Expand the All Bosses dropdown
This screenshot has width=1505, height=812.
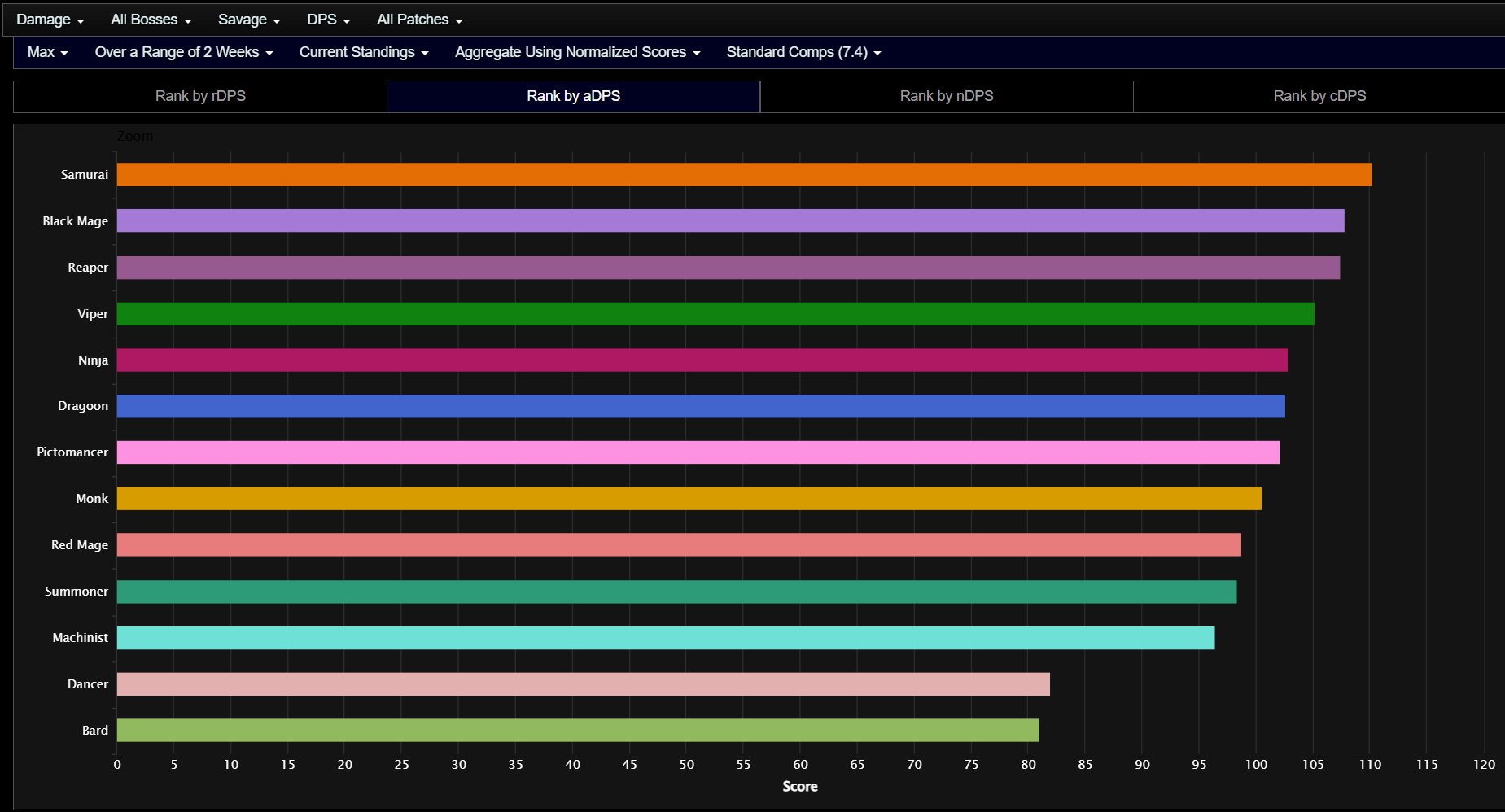click(x=151, y=20)
